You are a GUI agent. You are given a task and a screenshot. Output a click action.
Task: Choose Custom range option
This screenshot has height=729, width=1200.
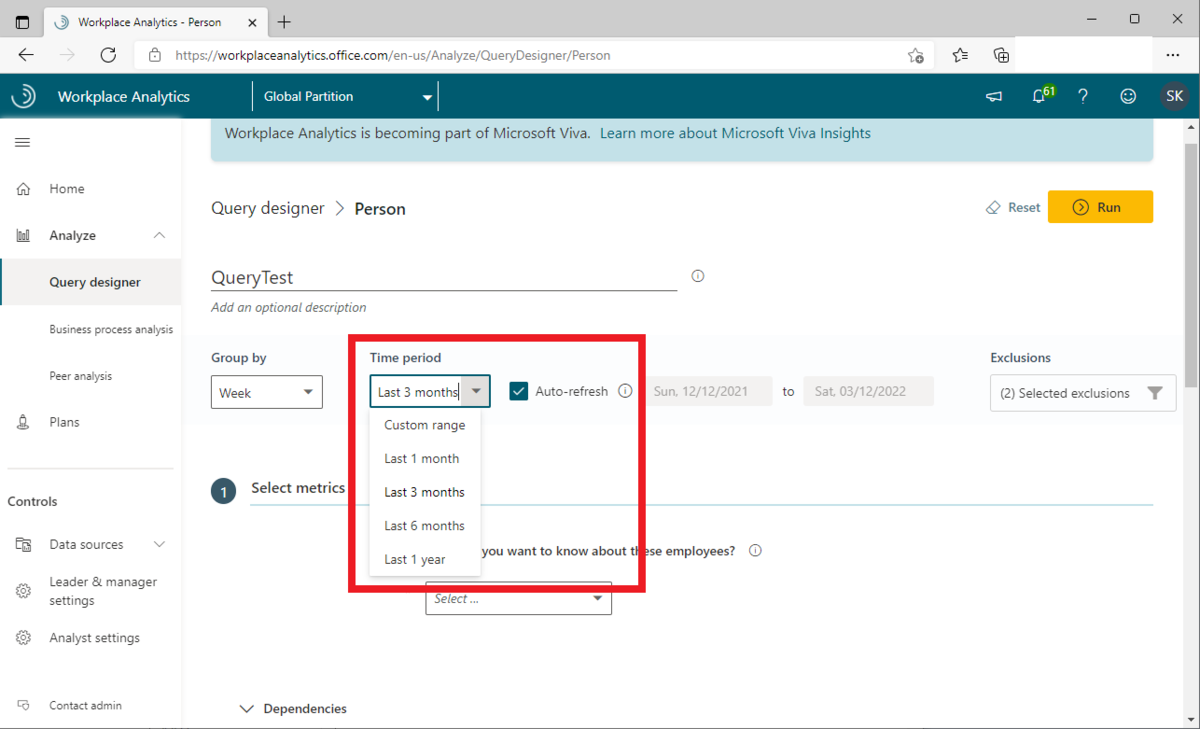(x=425, y=425)
